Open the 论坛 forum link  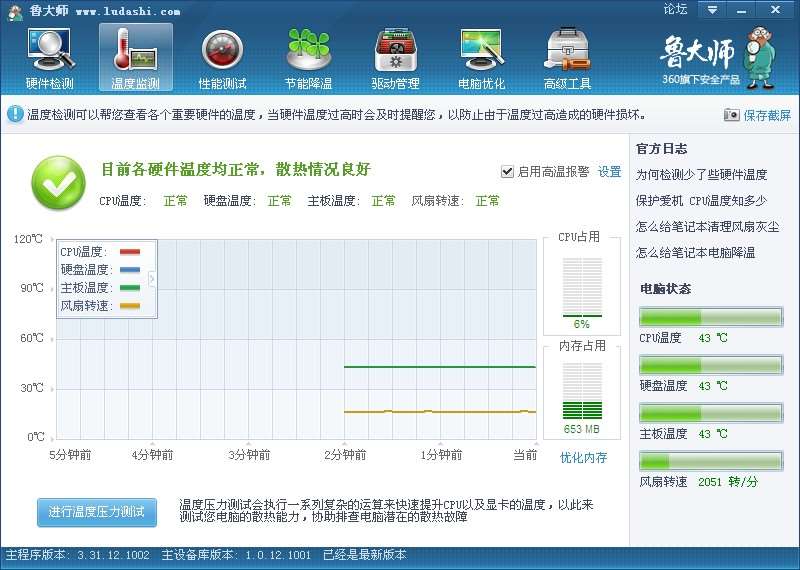pos(675,10)
